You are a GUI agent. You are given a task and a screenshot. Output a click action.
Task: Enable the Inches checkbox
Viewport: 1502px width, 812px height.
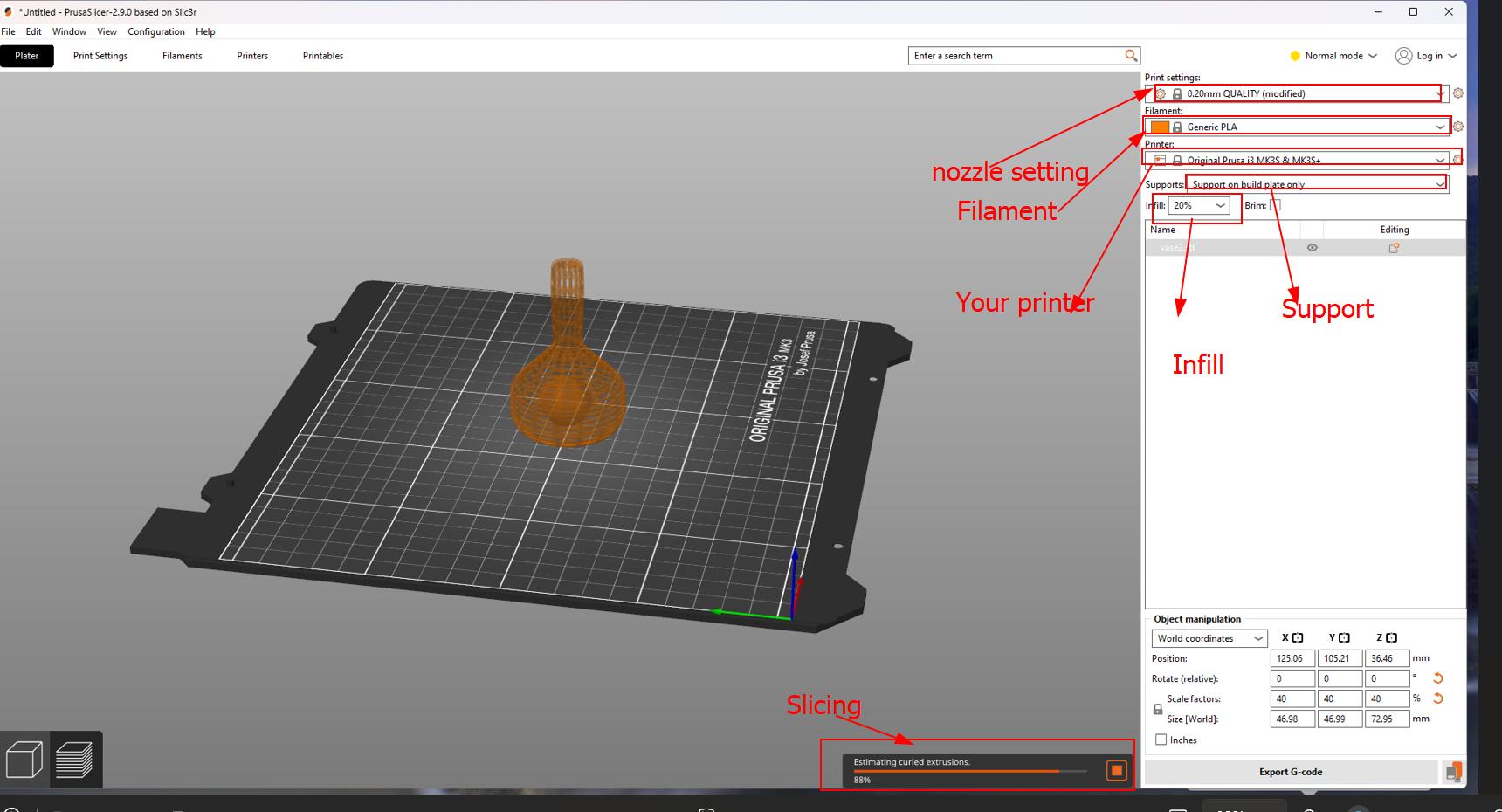[1161, 740]
